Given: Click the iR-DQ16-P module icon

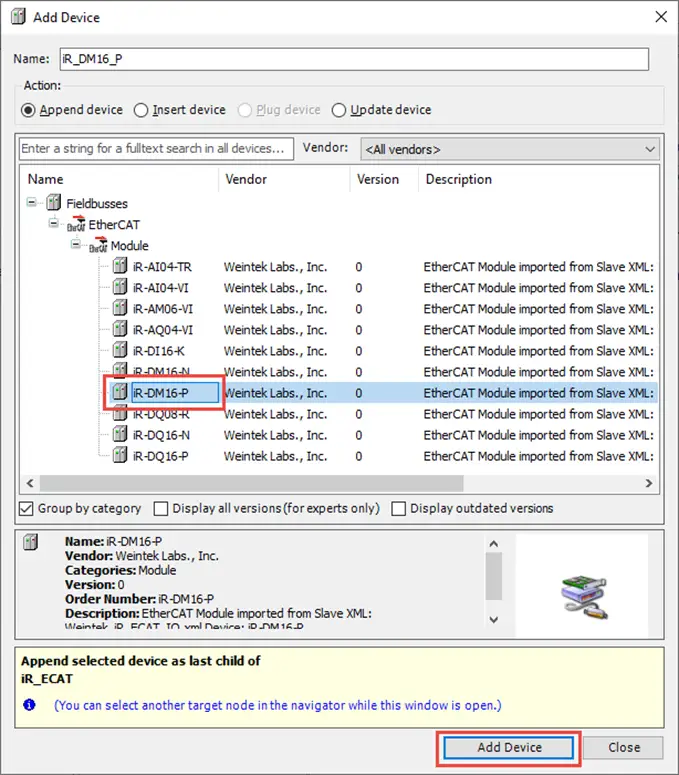Looking at the screenshot, I should coord(120,455).
